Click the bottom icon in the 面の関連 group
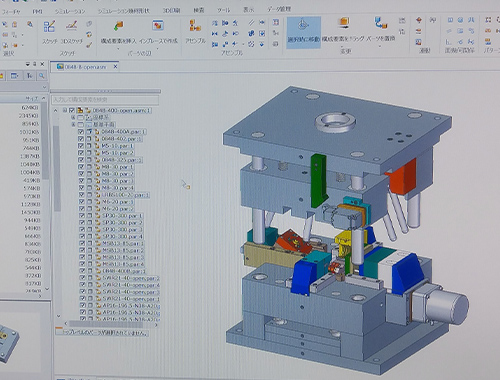The image size is (500, 380). [419, 42]
